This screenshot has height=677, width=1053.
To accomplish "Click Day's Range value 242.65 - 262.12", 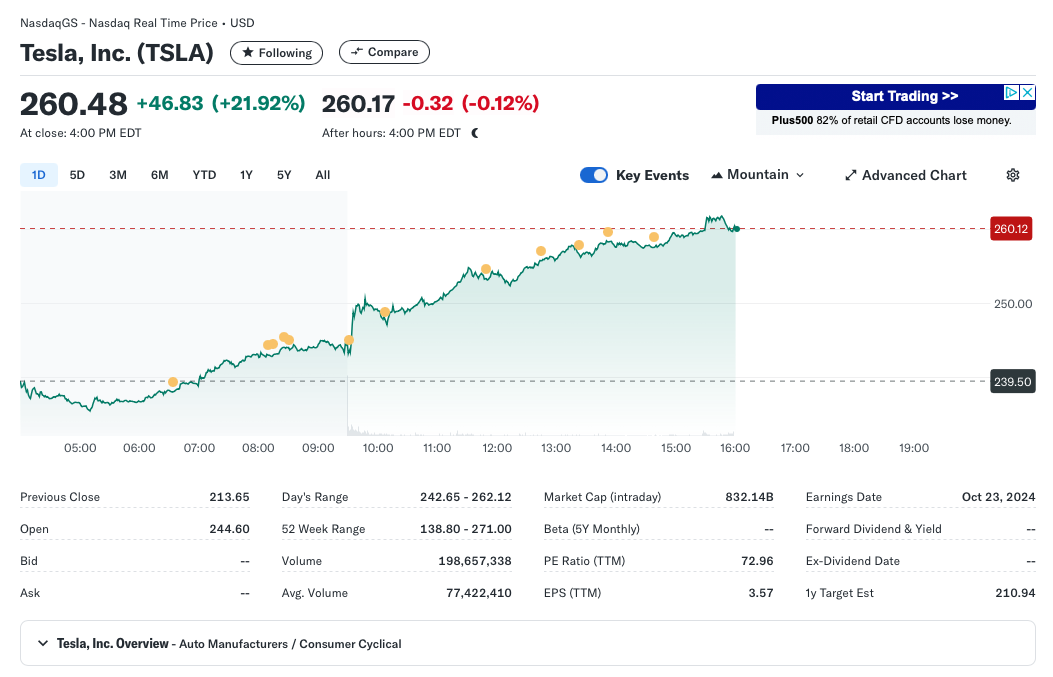I will [465, 497].
